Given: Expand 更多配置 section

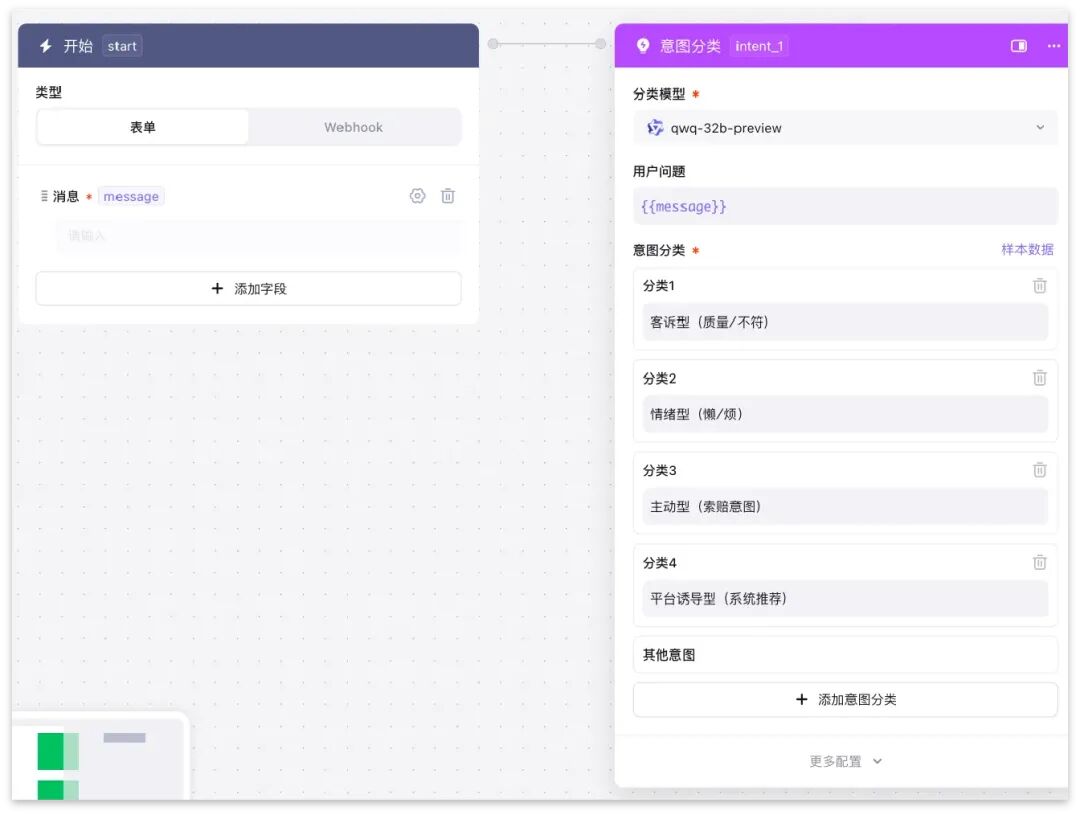Looking at the screenshot, I should [x=845, y=761].
